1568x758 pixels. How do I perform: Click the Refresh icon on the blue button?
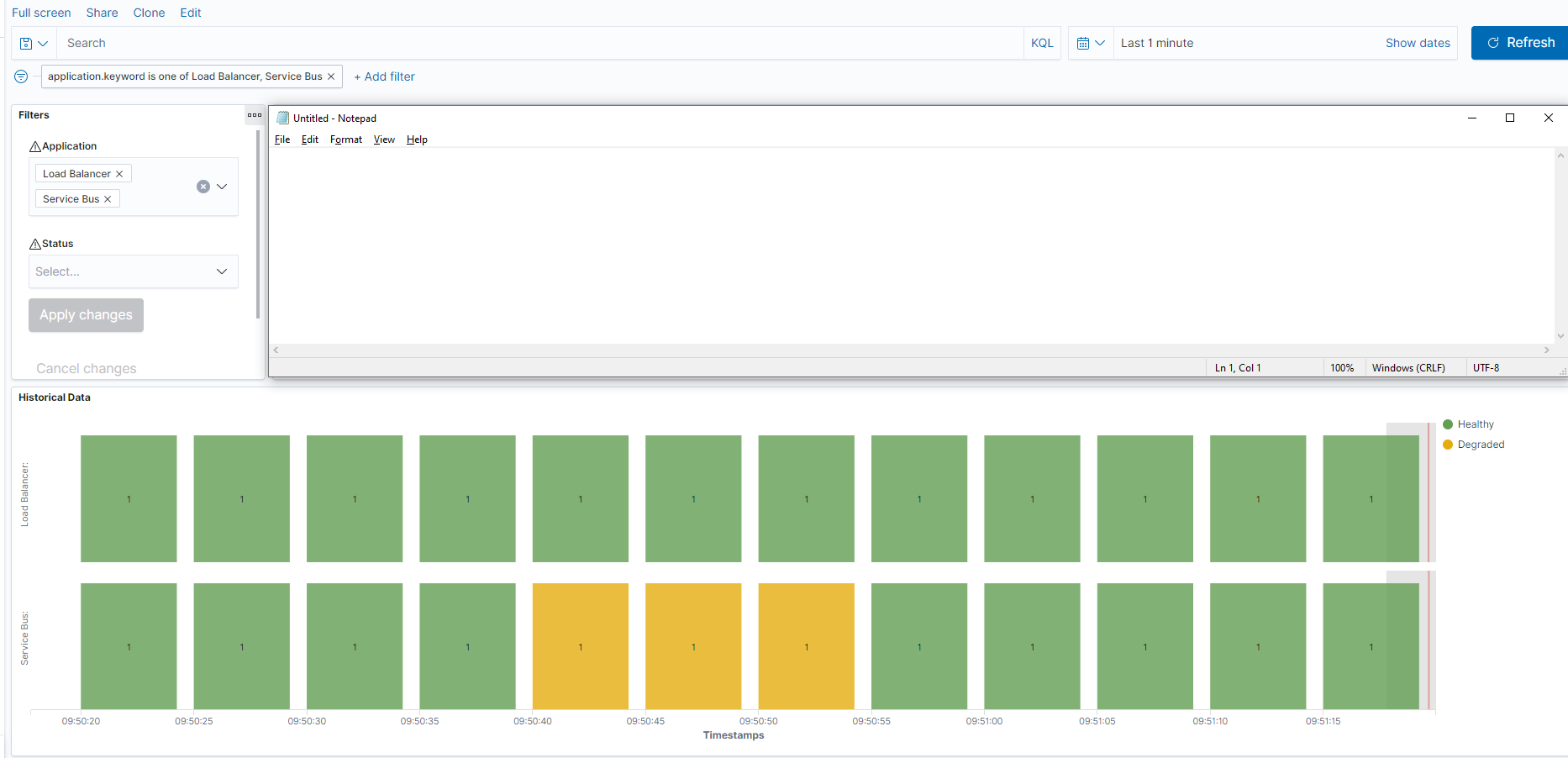(1494, 42)
